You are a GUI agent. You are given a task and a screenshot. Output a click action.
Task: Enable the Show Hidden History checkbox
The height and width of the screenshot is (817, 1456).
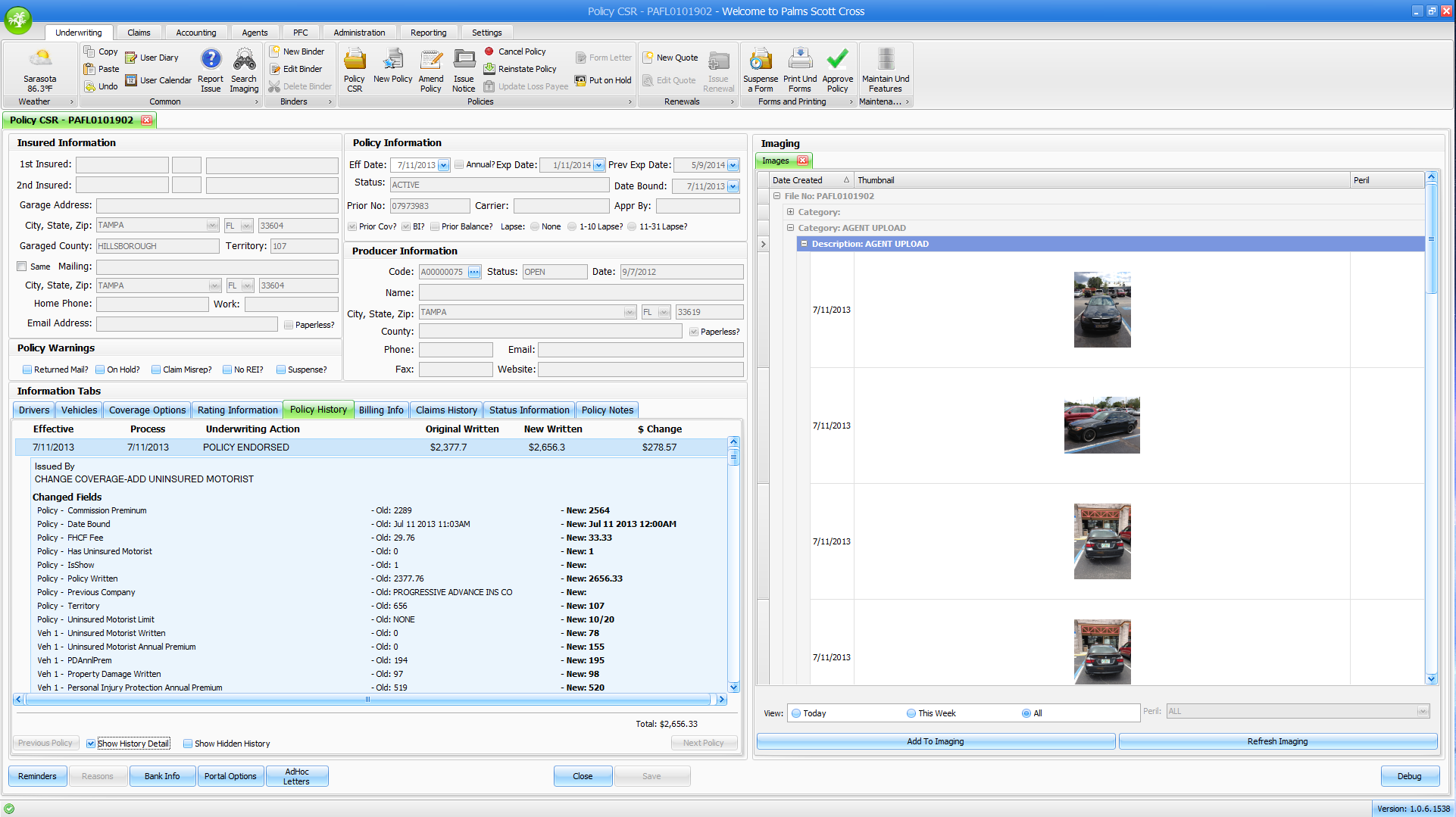pyautogui.click(x=188, y=744)
